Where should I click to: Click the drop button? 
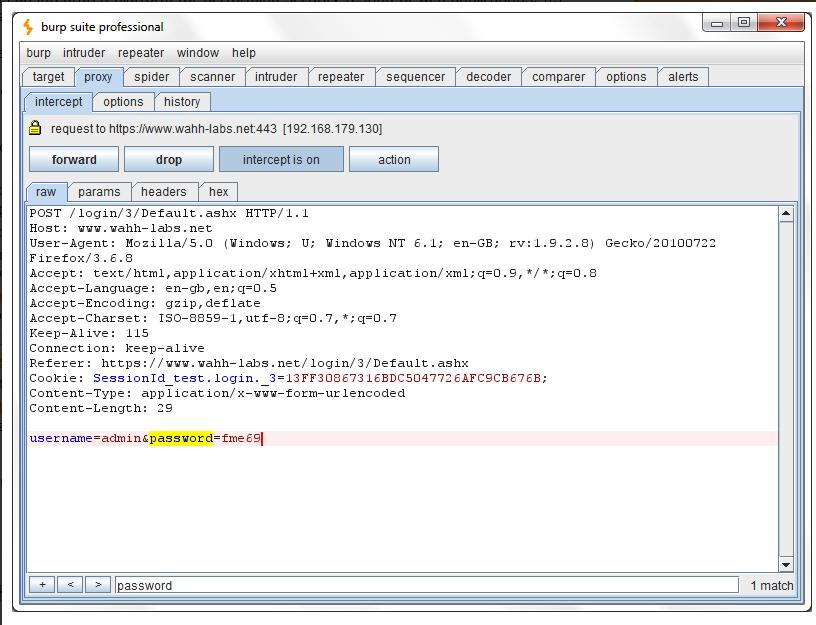169,159
